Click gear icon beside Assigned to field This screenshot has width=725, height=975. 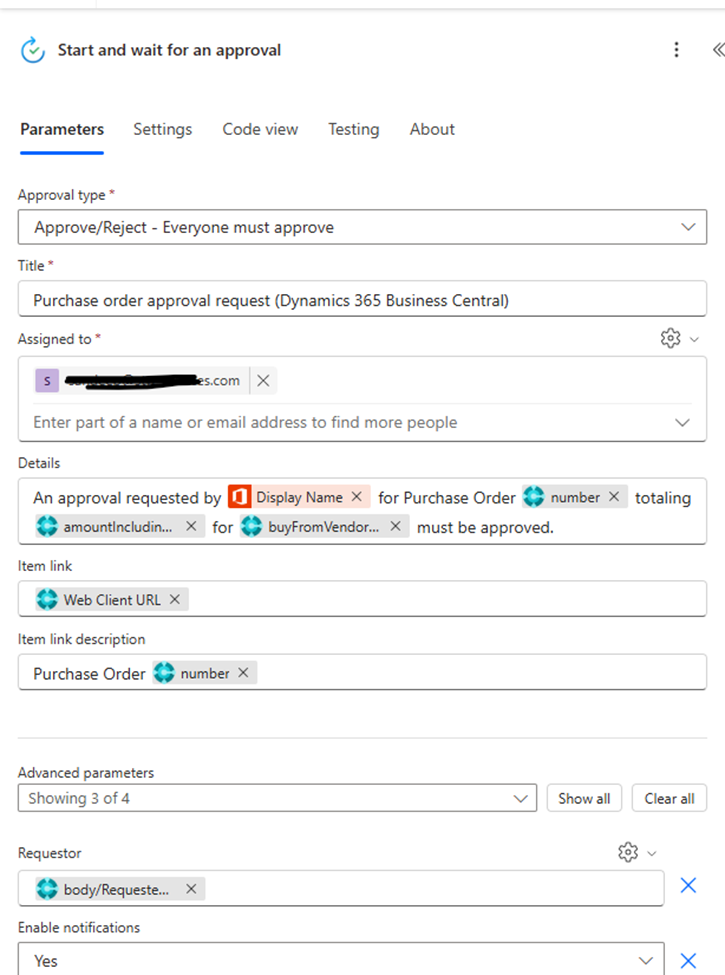point(670,339)
